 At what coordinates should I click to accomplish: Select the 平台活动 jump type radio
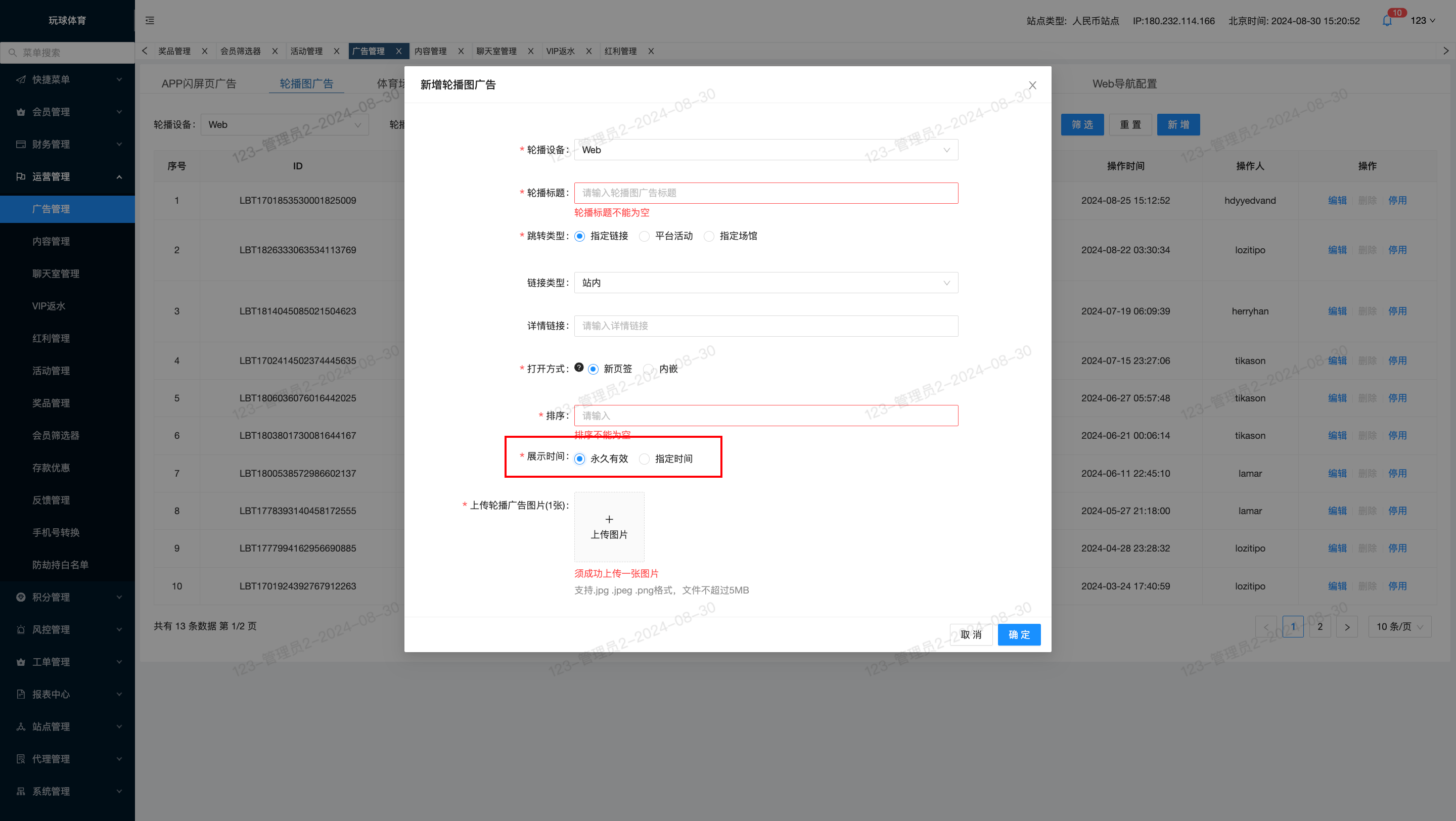coord(645,236)
